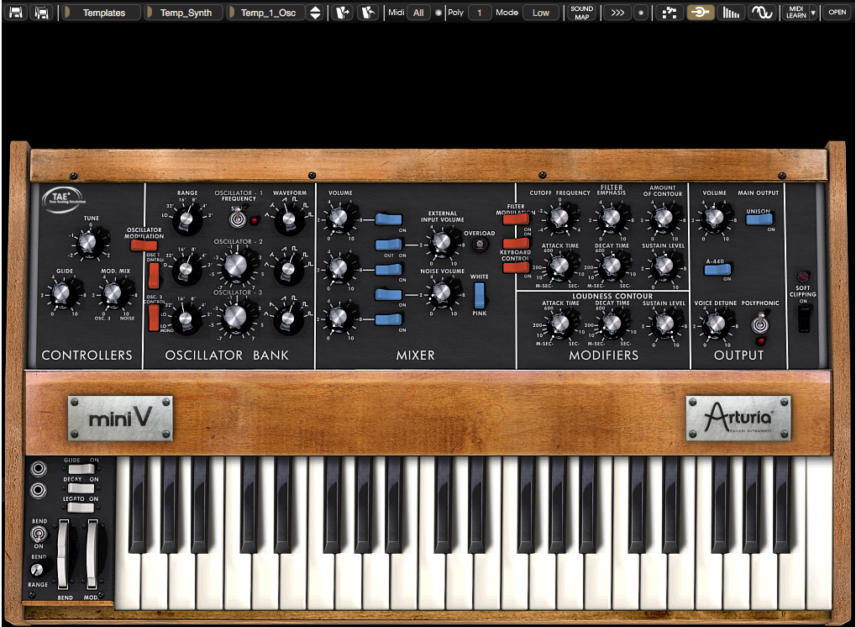The image size is (856, 627).
Task: Click the save-as disk icon
Action: pyautogui.click(x=41, y=12)
